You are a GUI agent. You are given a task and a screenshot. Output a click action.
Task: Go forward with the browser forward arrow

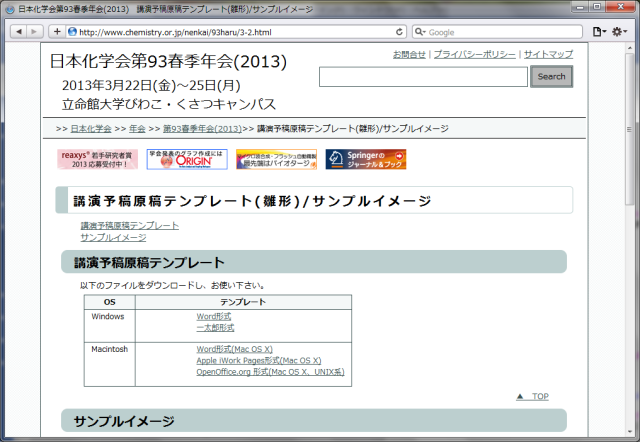click(35, 31)
